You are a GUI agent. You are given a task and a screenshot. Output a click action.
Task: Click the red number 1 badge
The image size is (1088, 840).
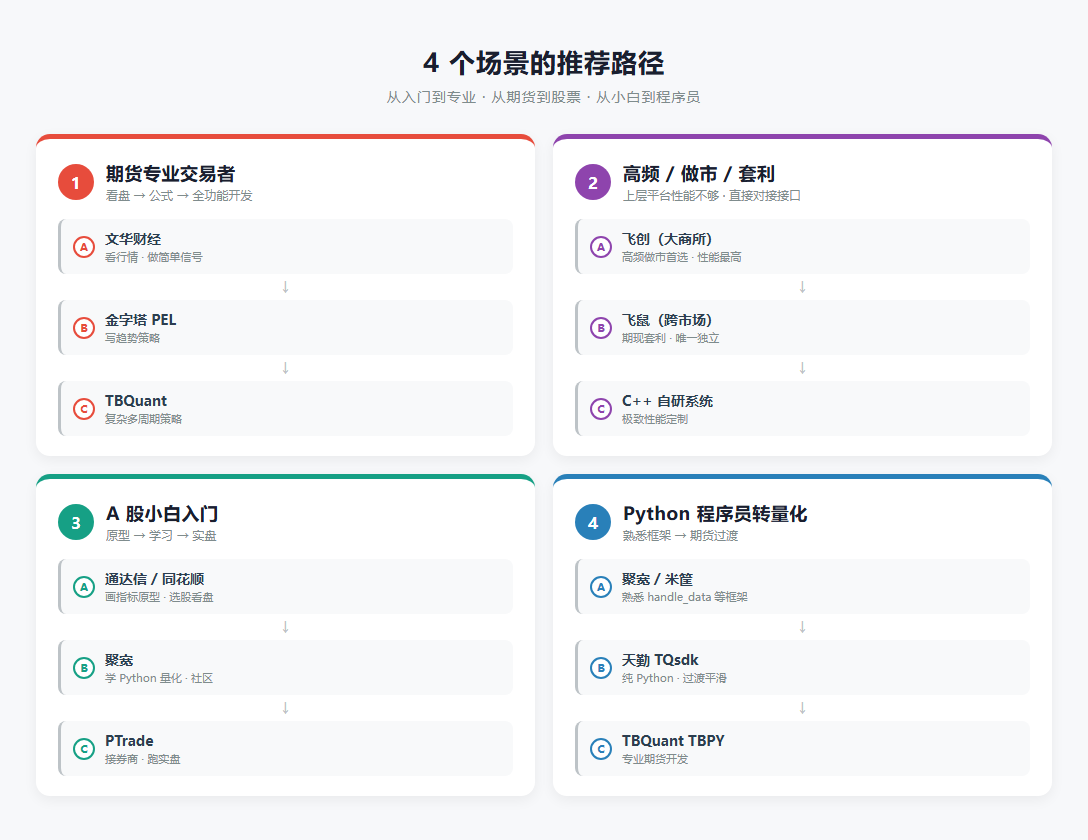coord(76,182)
